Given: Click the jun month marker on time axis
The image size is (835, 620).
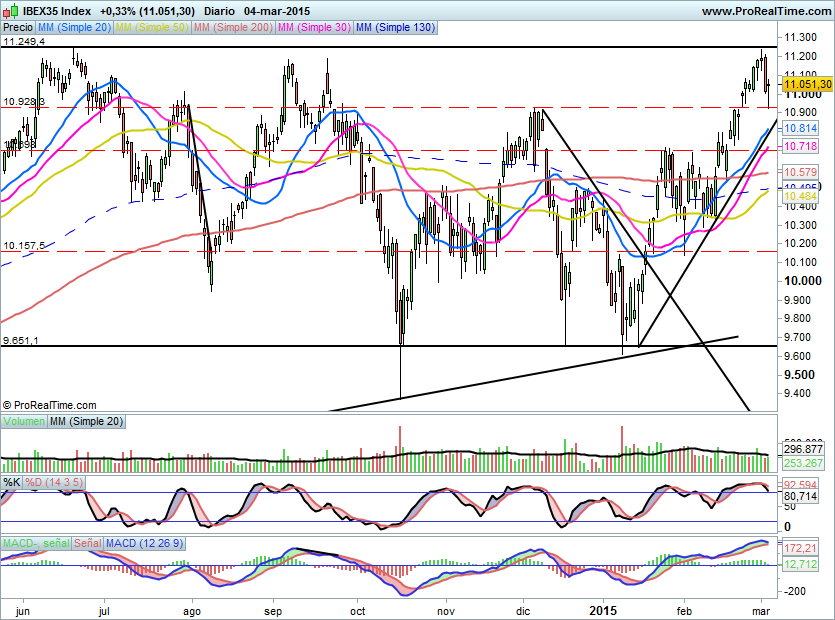Looking at the screenshot, I should coord(22,611).
